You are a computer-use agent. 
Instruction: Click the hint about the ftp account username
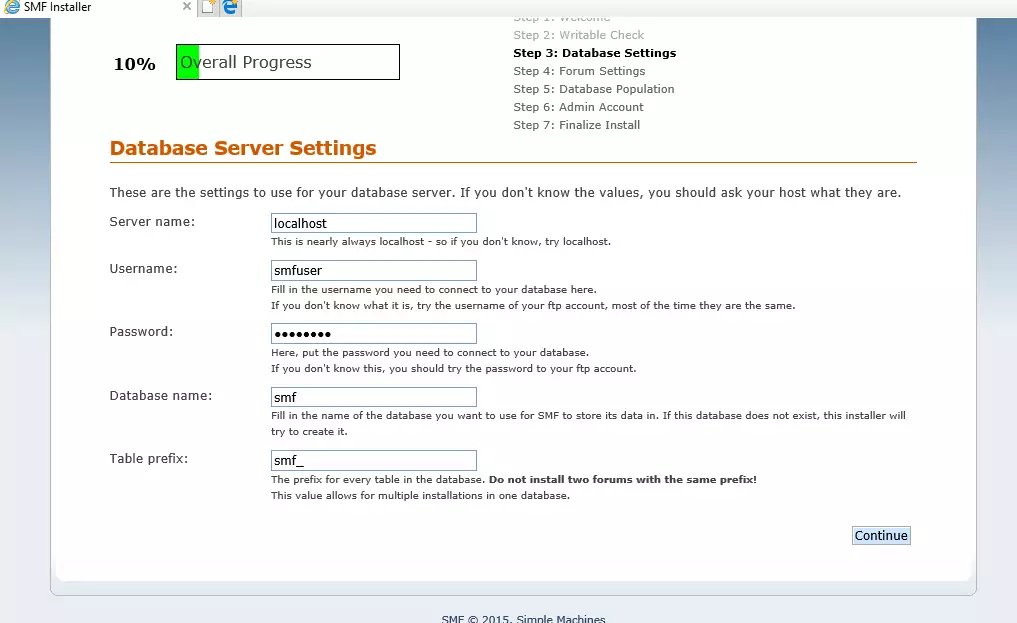coord(533,305)
